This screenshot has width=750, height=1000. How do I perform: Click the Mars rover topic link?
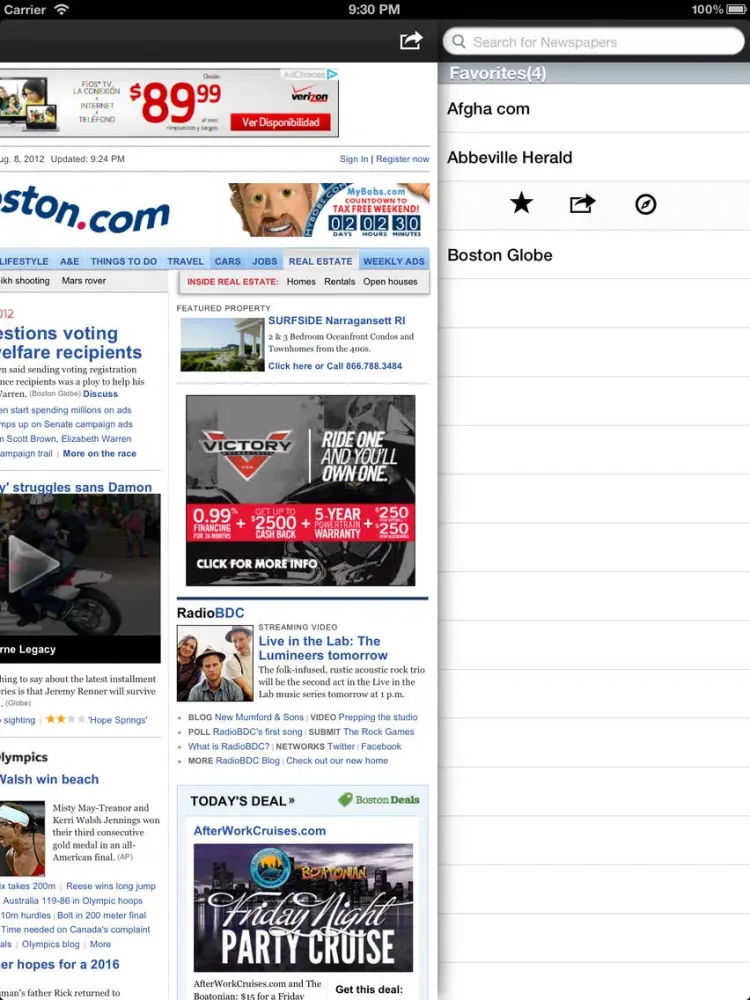[x=84, y=281]
